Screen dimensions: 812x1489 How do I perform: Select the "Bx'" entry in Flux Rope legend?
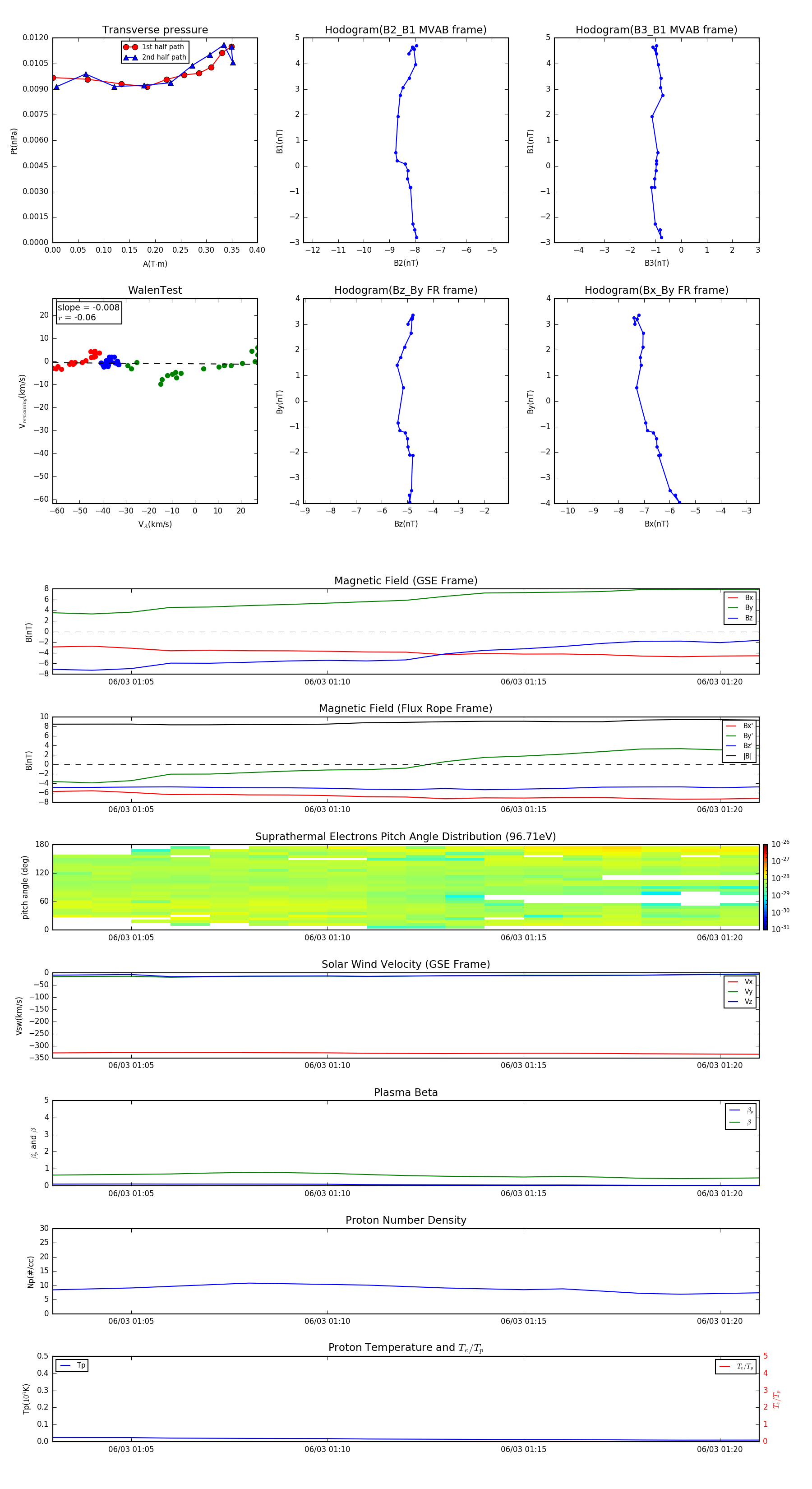point(739,726)
